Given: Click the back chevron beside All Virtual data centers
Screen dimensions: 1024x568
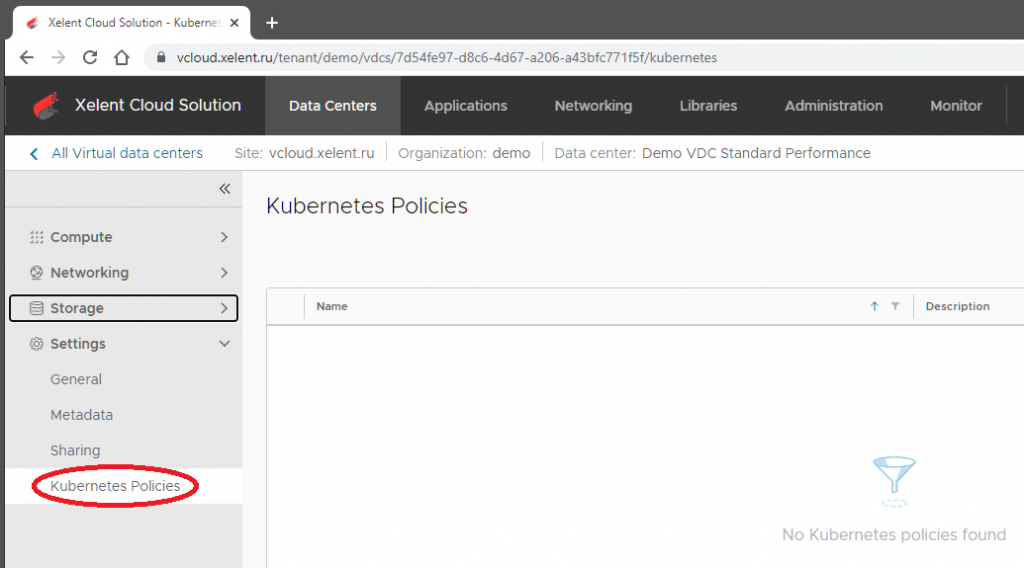Looking at the screenshot, I should point(34,153).
